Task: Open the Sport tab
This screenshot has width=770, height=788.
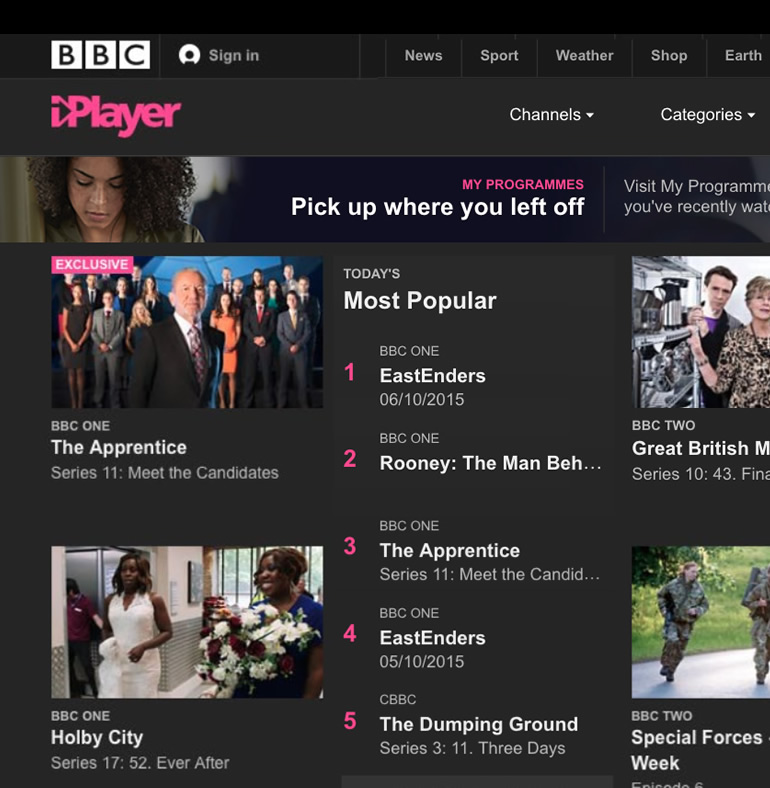Action: click(x=499, y=55)
